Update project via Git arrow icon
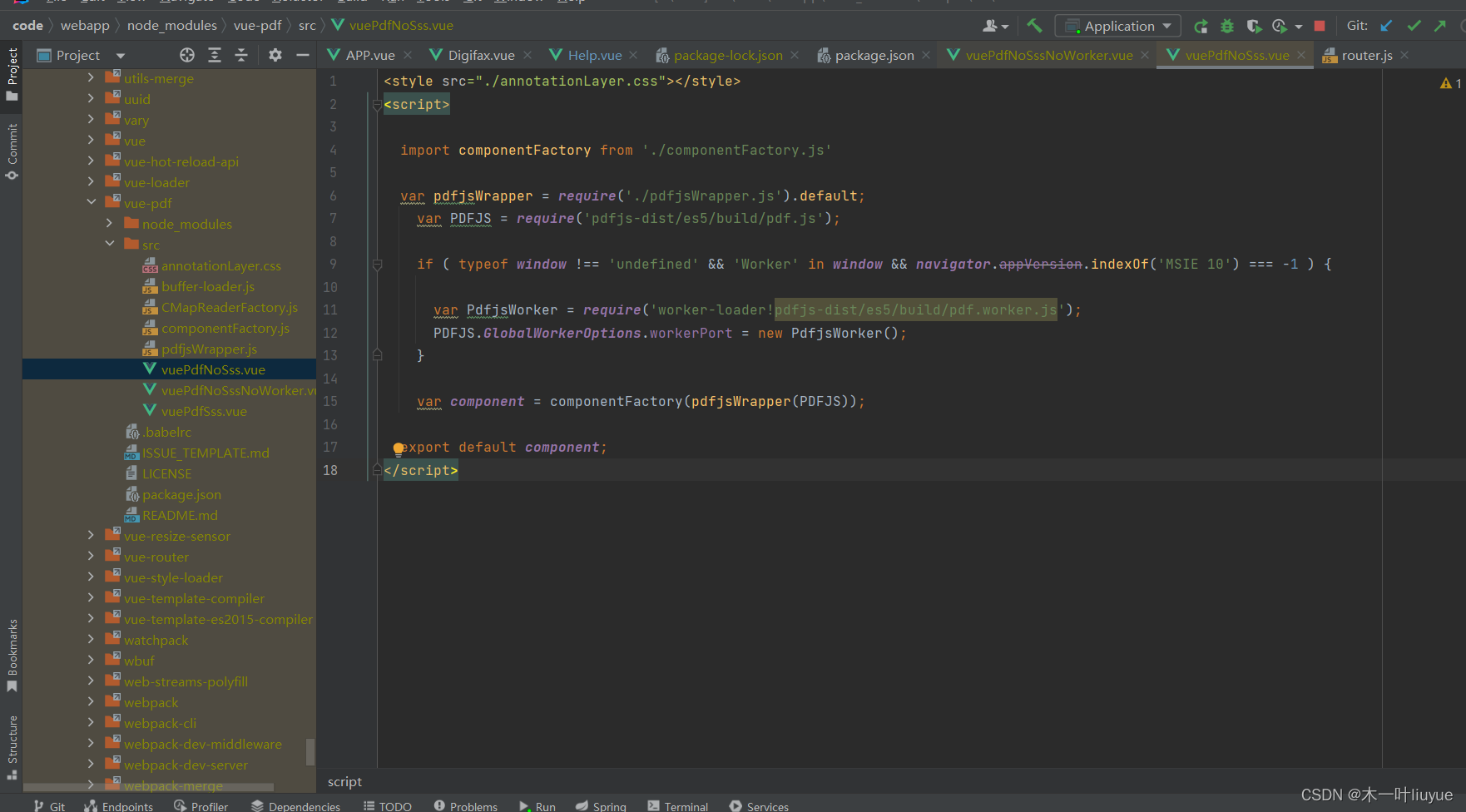The height and width of the screenshot is (812, 1466). [1386, 26]
